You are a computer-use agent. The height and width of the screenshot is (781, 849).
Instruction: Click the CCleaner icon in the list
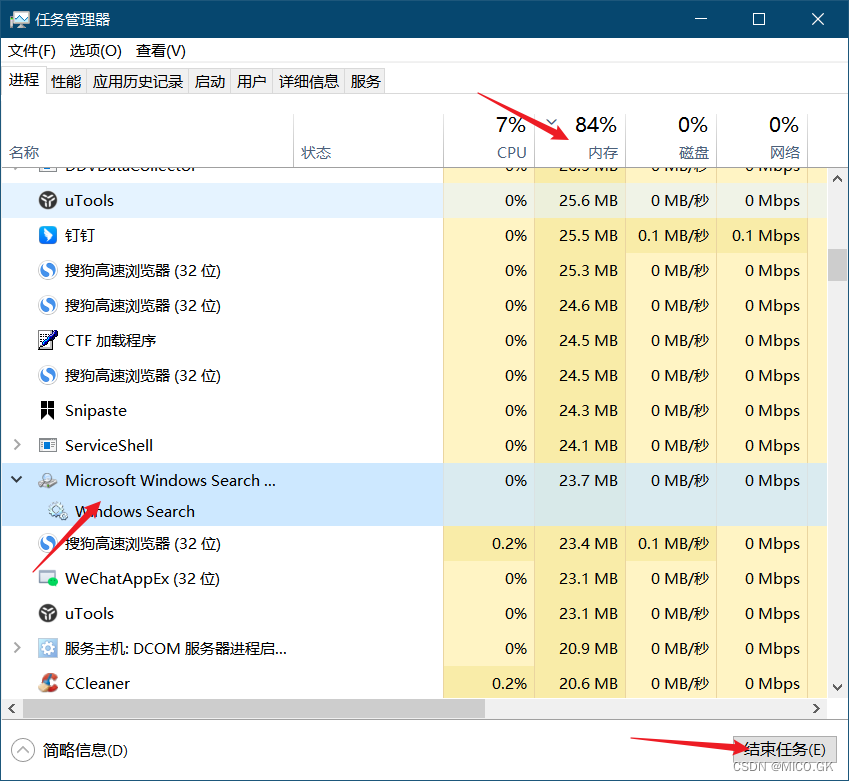pyautogui.click(x=47, y=683)
